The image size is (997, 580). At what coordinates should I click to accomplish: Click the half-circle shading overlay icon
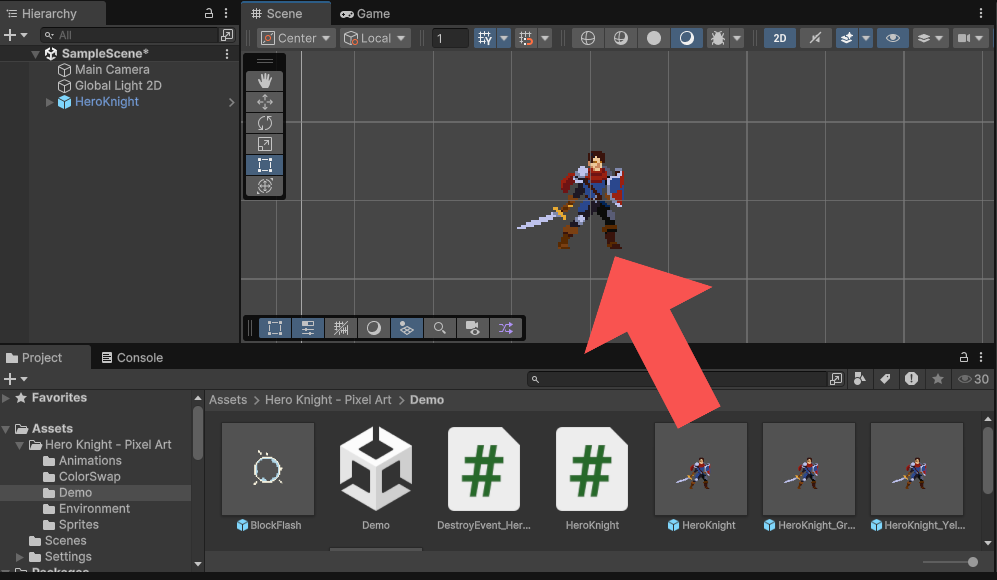click(x=374, y=328)
